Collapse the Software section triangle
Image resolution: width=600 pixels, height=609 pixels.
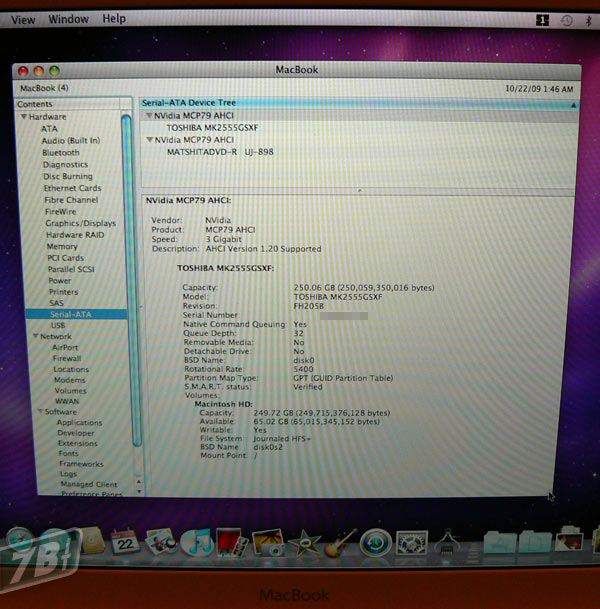click(x=40, y=411)
